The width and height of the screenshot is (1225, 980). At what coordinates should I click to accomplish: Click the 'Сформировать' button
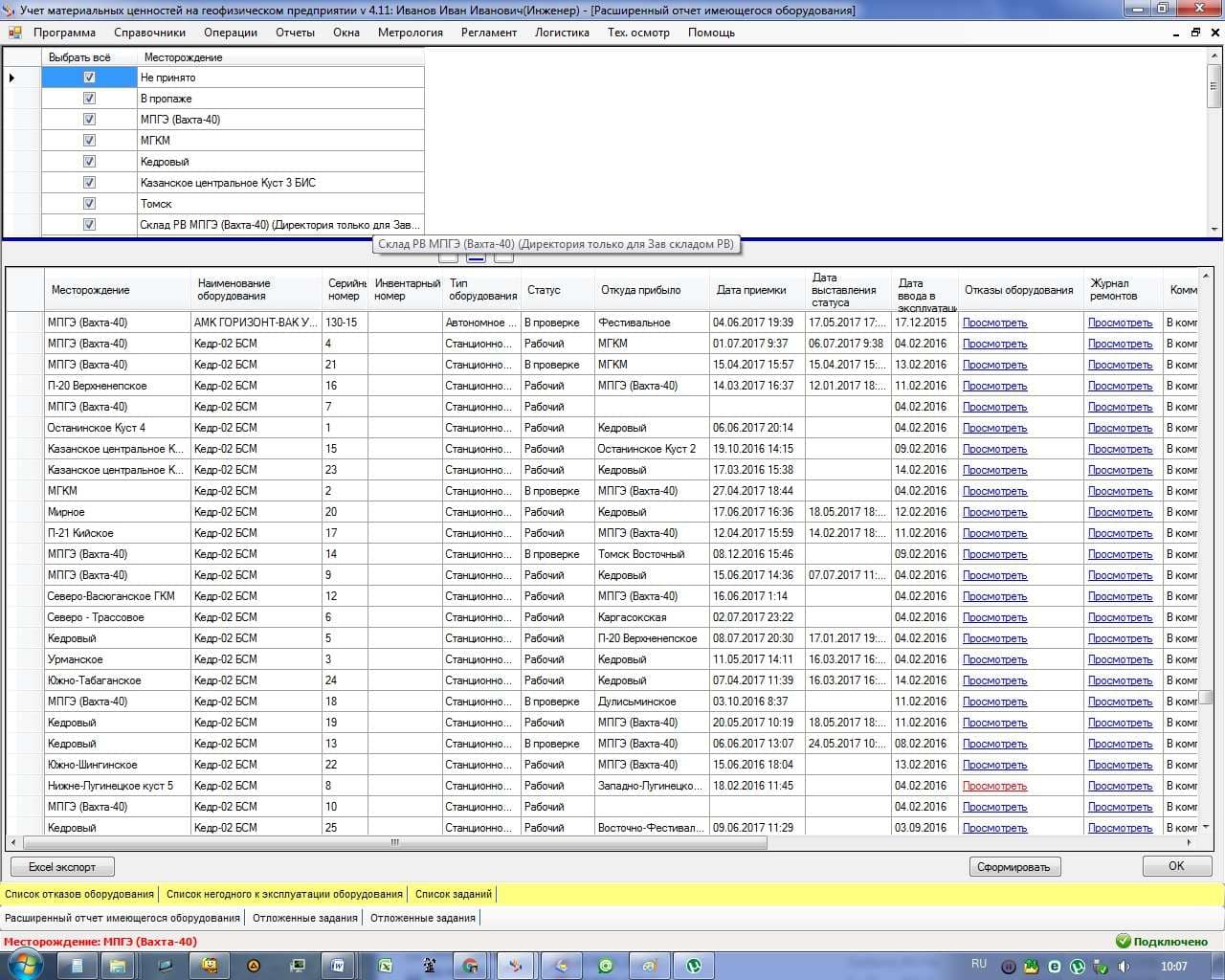tap(1013, 867)
